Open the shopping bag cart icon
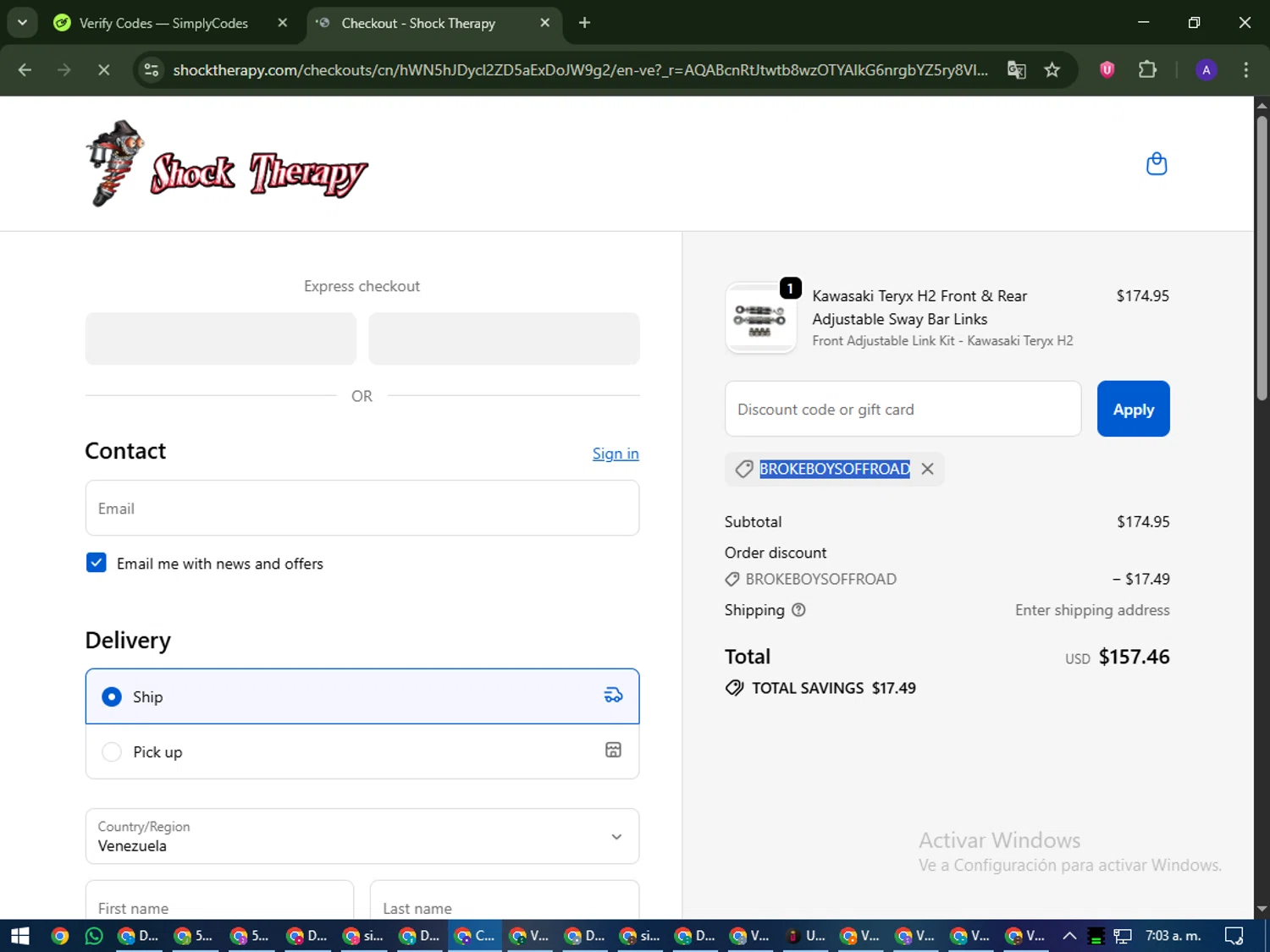 click(x=1156, y=163)
